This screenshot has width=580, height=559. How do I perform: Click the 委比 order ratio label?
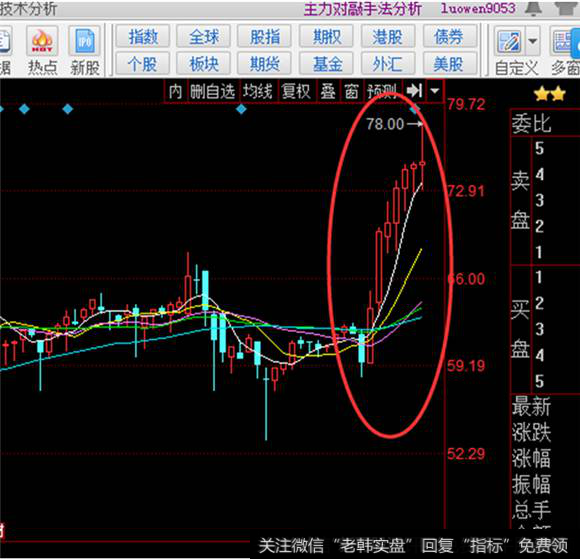tap(531, 124)
